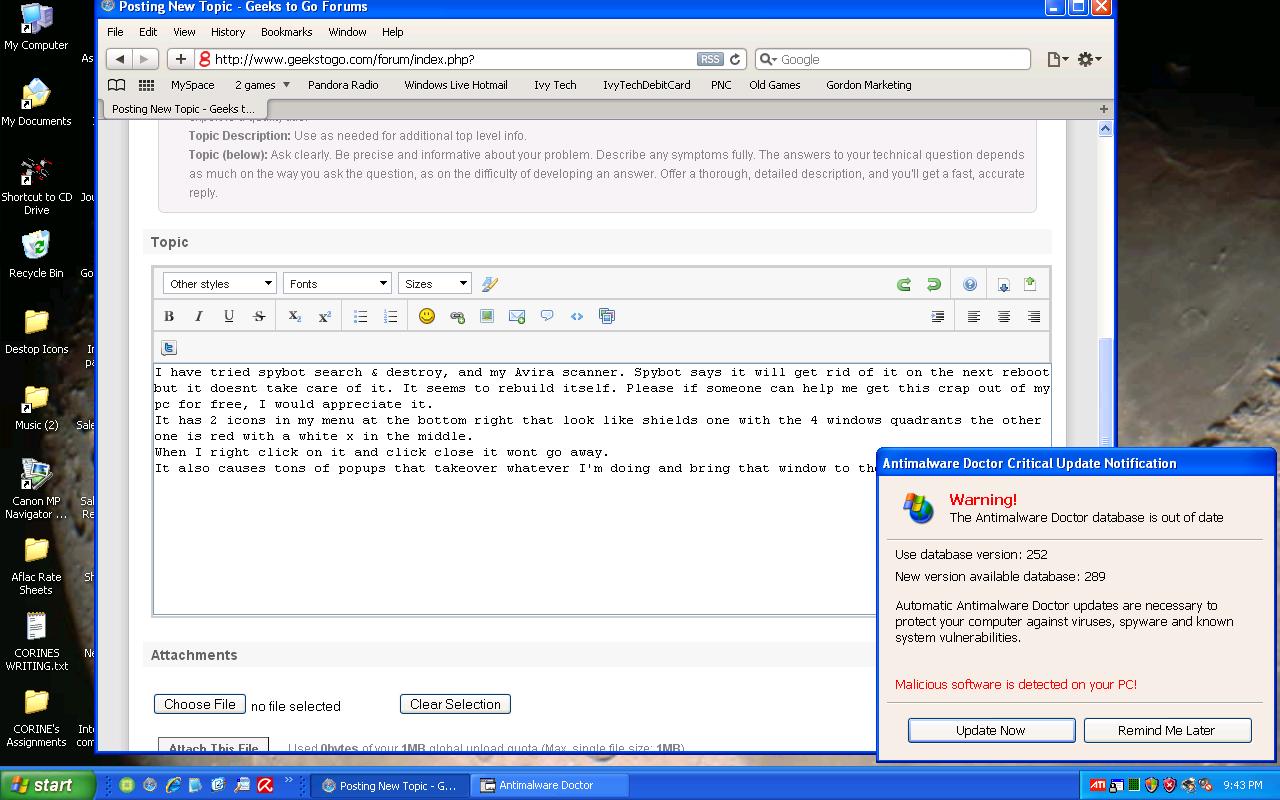Align the text left
Viewport: 1280px width, 800px height.
pos(974,316)
